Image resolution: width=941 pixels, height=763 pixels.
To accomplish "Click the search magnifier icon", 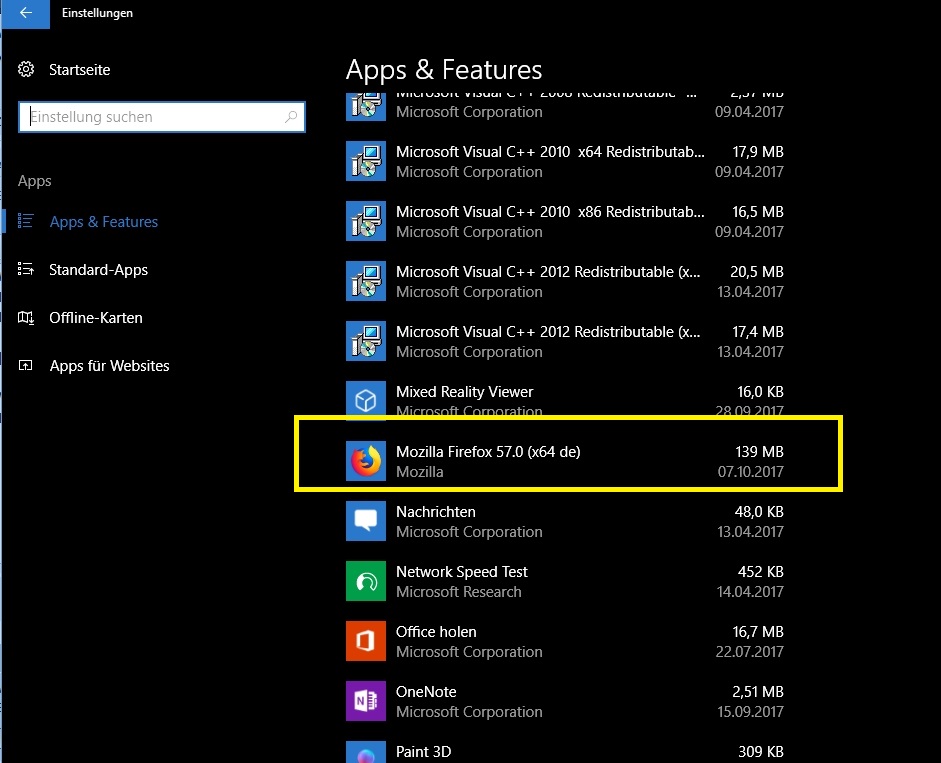I will pos(291,117).
